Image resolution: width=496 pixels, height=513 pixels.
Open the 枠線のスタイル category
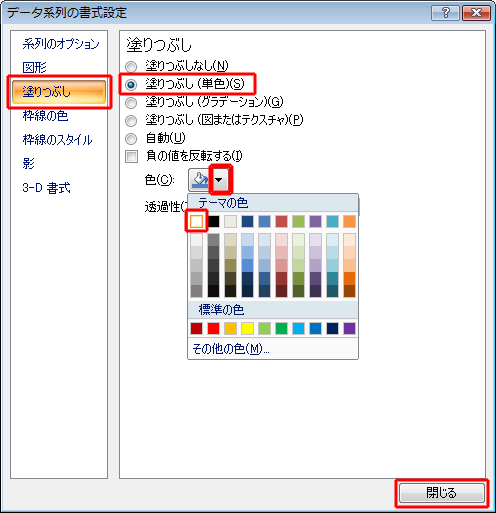pyautogui.click(x=57, y=140)
